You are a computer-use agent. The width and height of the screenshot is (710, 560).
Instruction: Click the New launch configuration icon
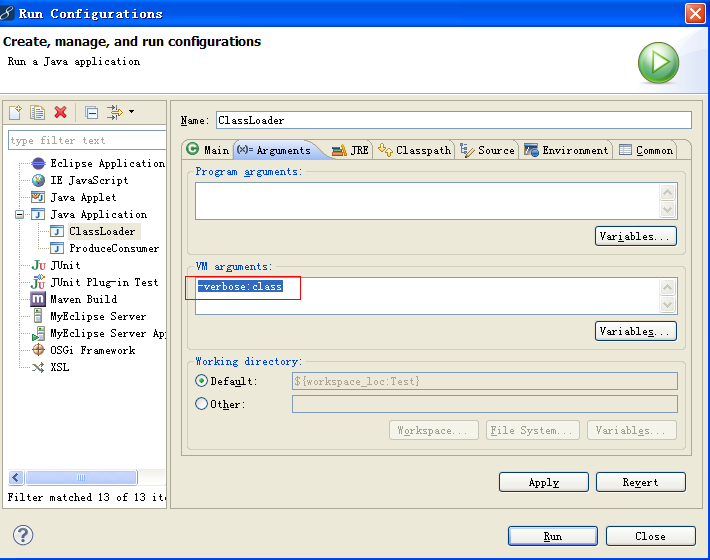tap(15, 112)
